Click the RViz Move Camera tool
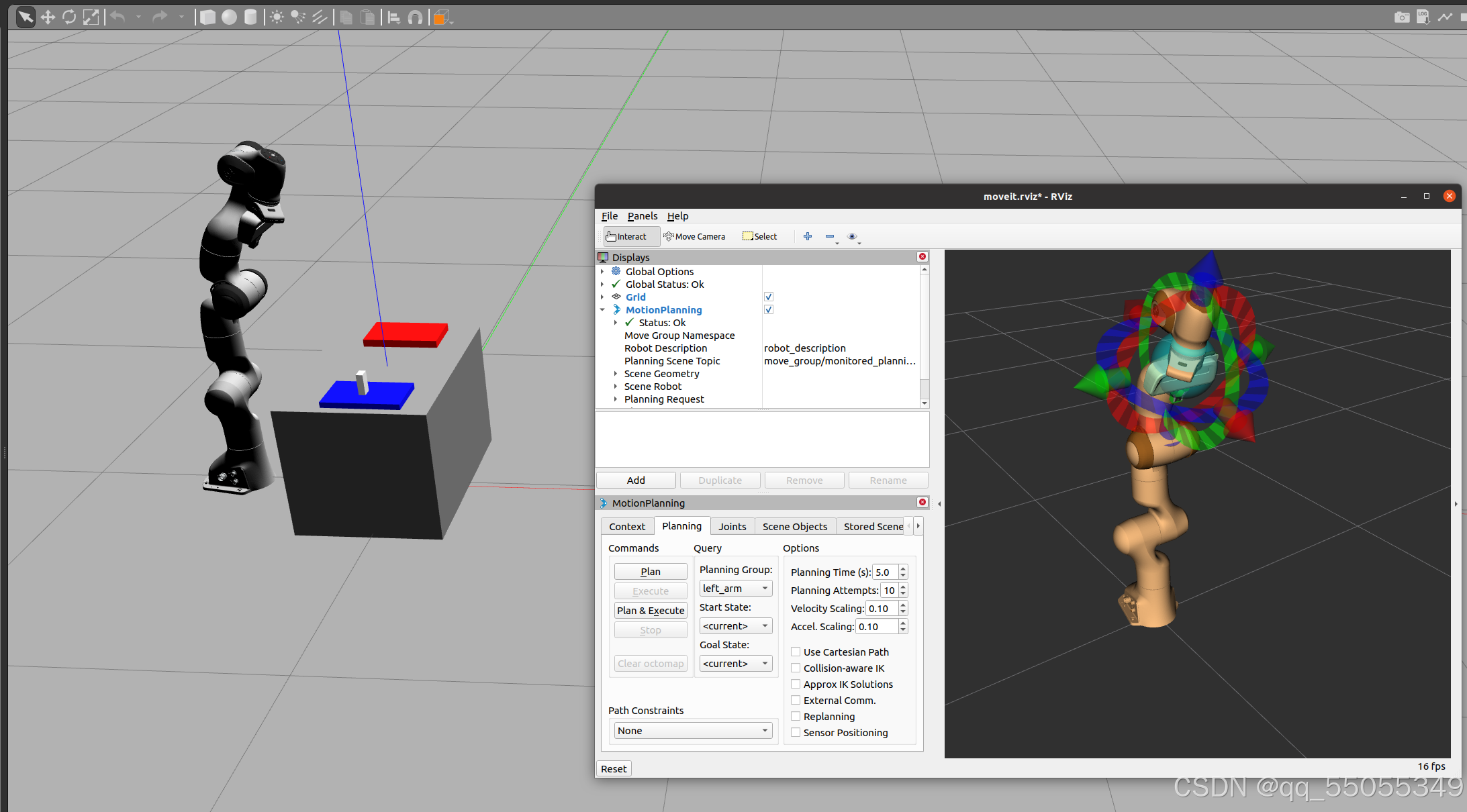This screenshot has height=812, width=1467. click(x=694, y=236)
